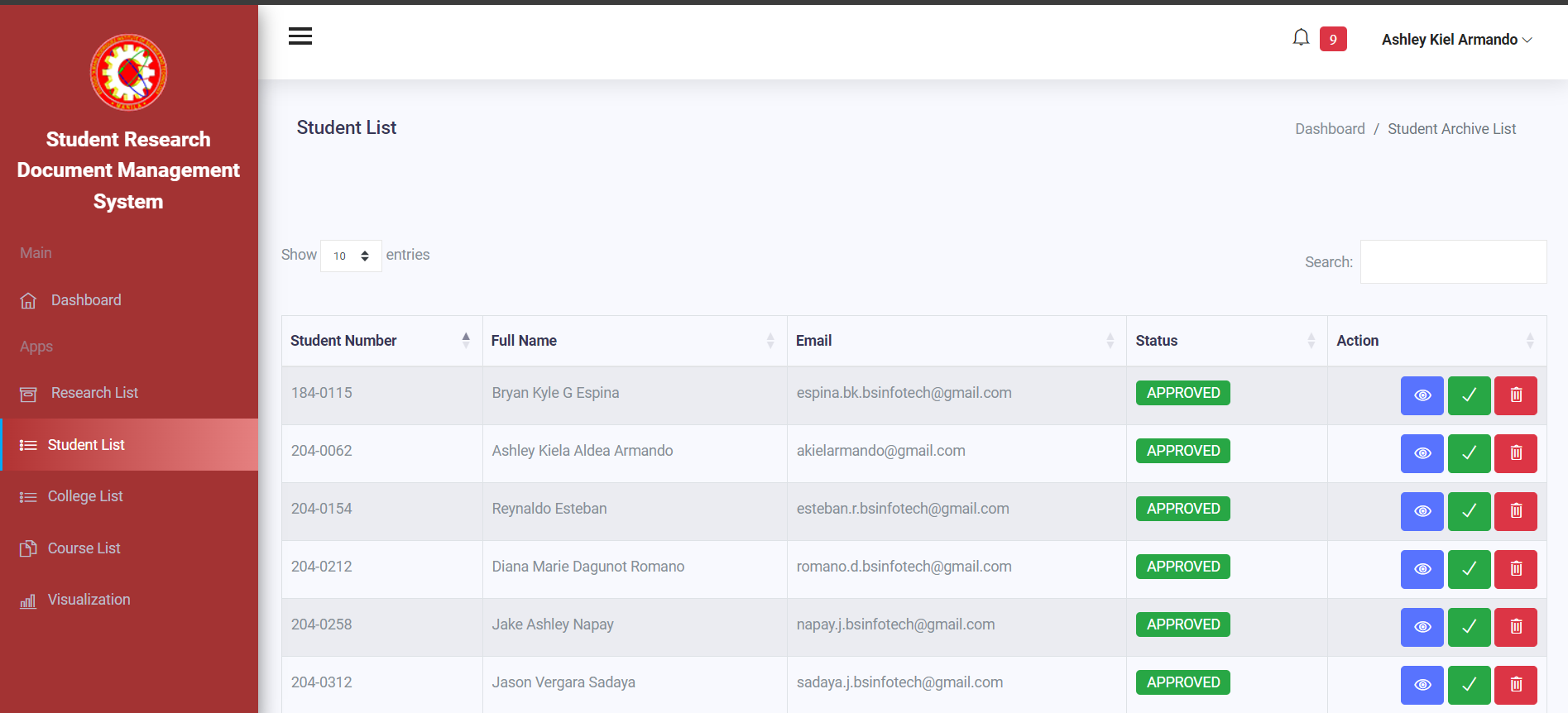
Task: Open College List in sidebar
Action: point(129,496)
